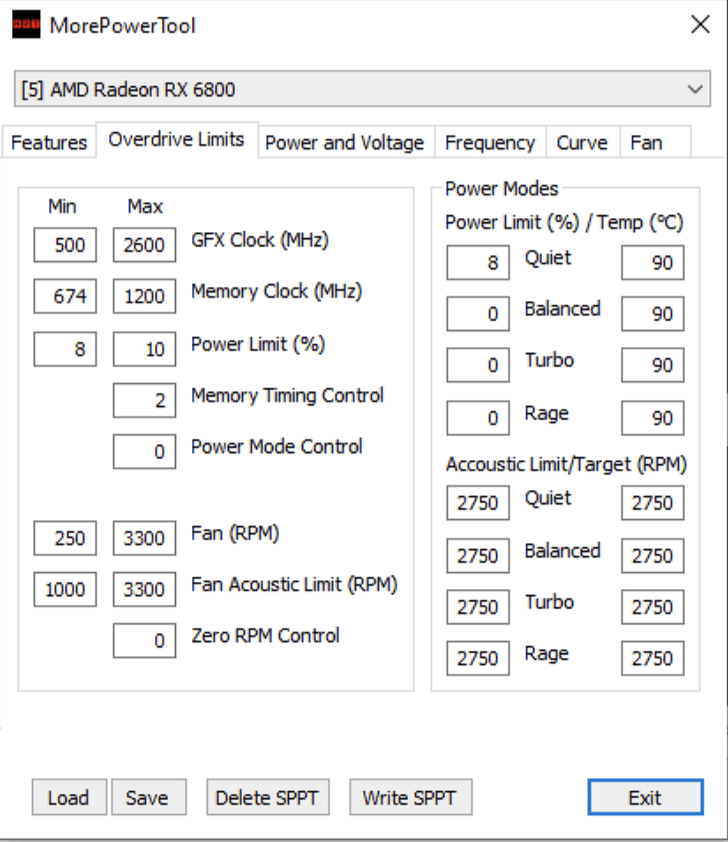Screen dimensions: 728x842
Task: Edit Balanced acoustic limit RPM field
Action: pyautogui.click(x=478, y=556)
